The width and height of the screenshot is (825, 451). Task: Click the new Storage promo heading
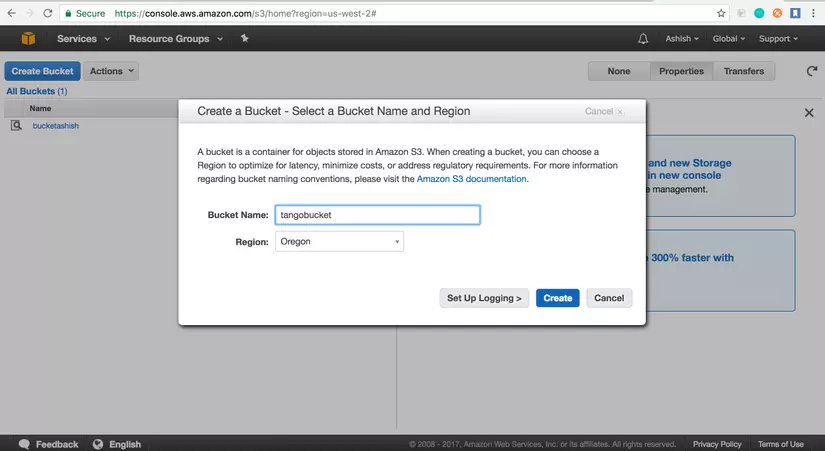[690, 169]
